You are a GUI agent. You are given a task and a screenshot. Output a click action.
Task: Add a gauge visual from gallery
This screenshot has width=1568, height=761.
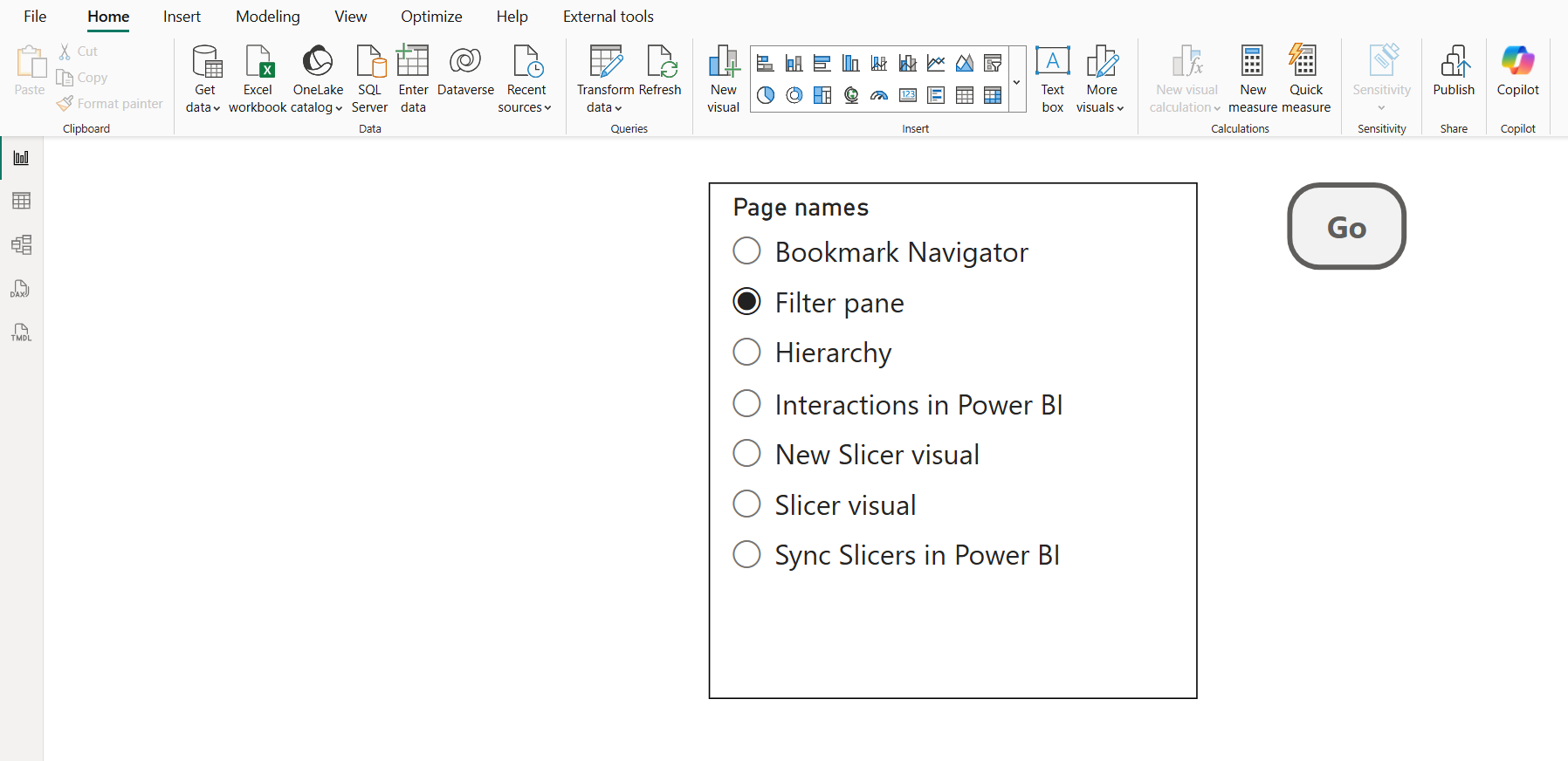point(879,95)
